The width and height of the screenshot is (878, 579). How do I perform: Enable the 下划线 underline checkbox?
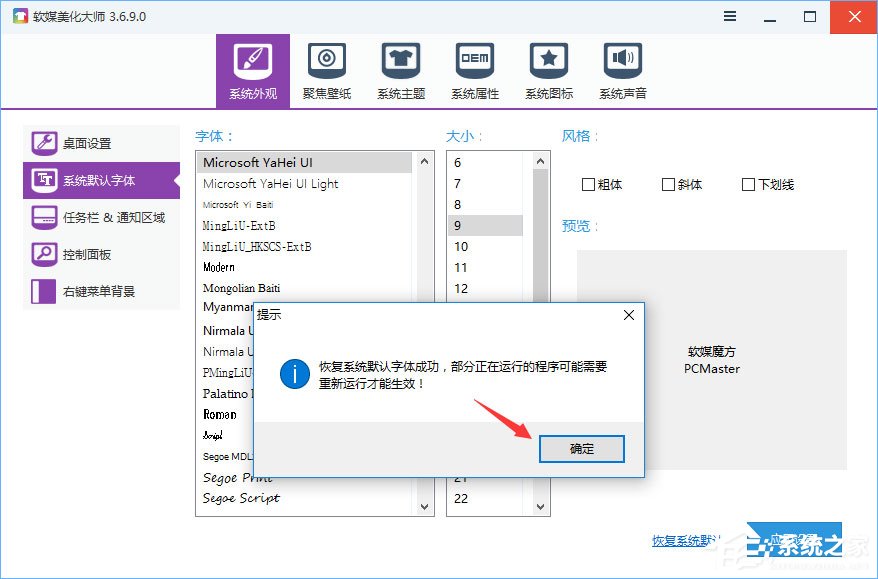[747, 184]
